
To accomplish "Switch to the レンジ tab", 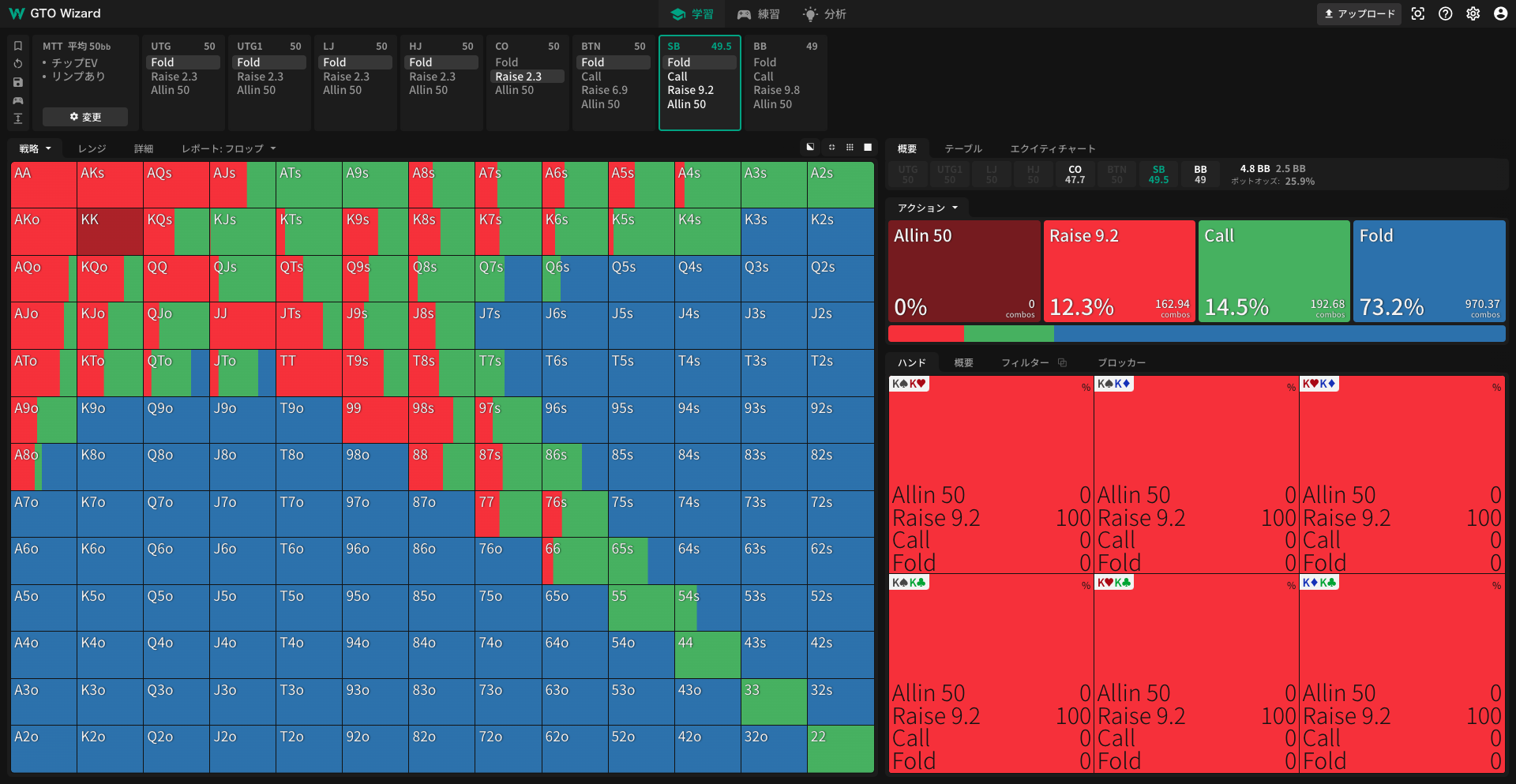I will tap(92, 148).
